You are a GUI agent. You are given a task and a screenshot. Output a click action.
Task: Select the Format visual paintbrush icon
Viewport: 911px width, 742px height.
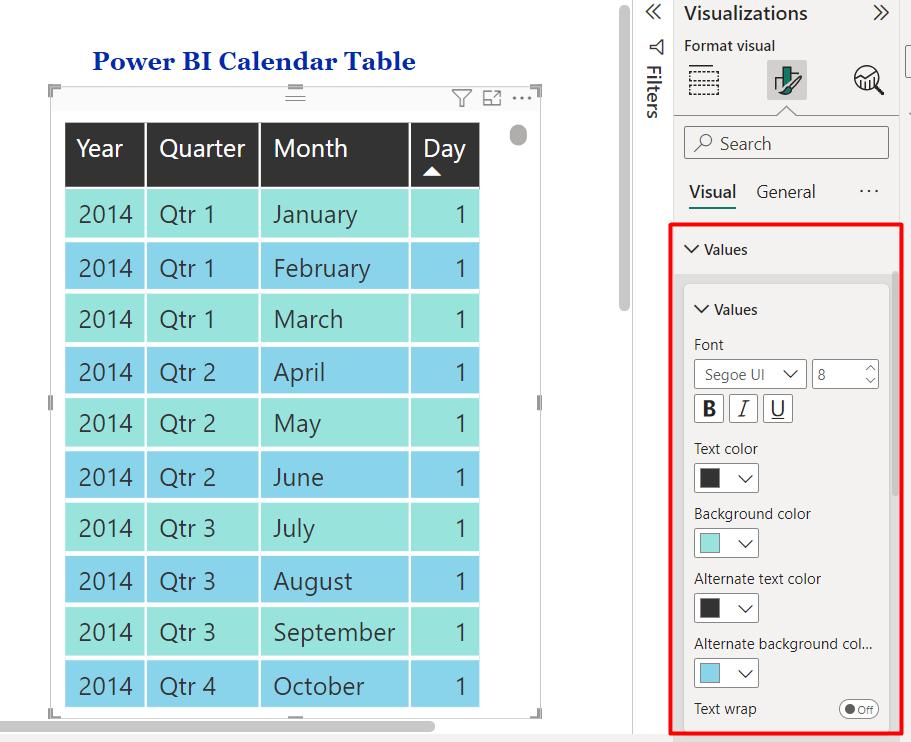click(786, 80)
